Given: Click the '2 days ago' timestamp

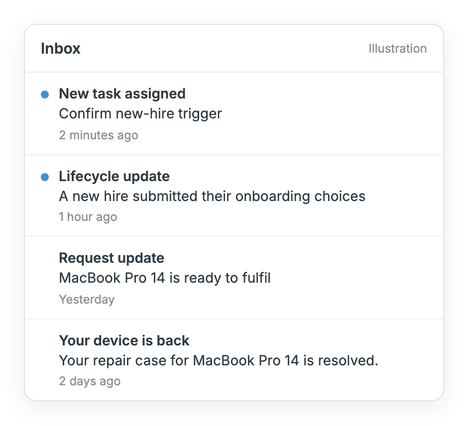Looking at the screenshot, I should click(90, 381).
